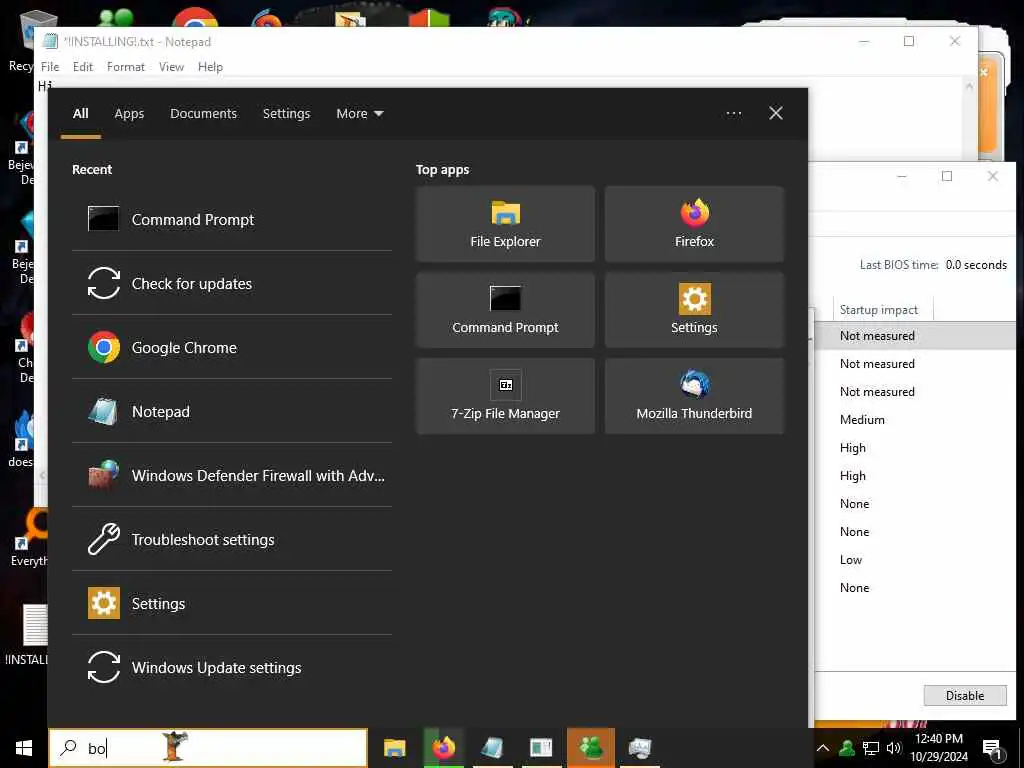Switch to the Apps search tab
The height and width of the screenshot is (768, 1024).
coord(129,114)
